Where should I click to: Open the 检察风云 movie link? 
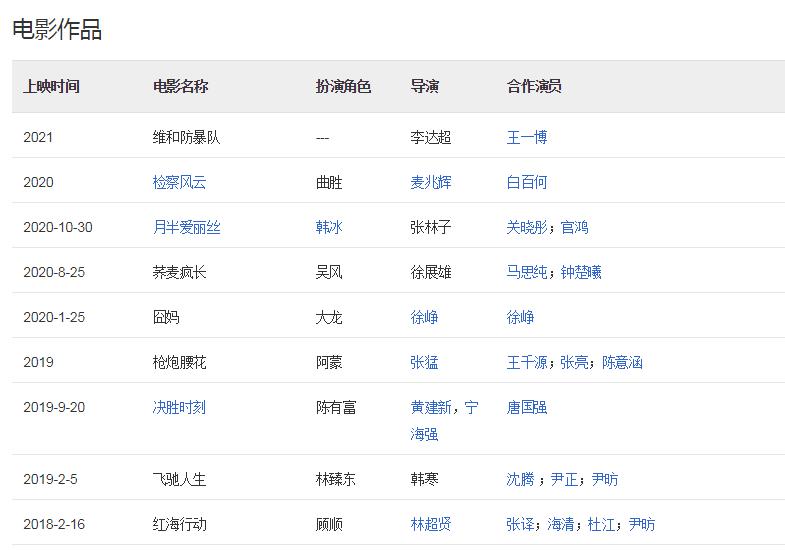point(179,182)
